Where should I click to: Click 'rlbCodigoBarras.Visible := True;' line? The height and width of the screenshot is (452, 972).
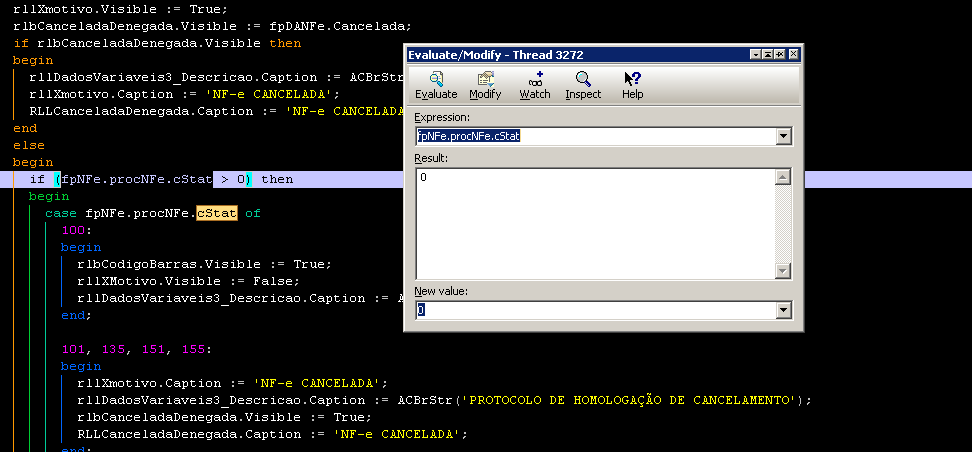pos(205,264)
